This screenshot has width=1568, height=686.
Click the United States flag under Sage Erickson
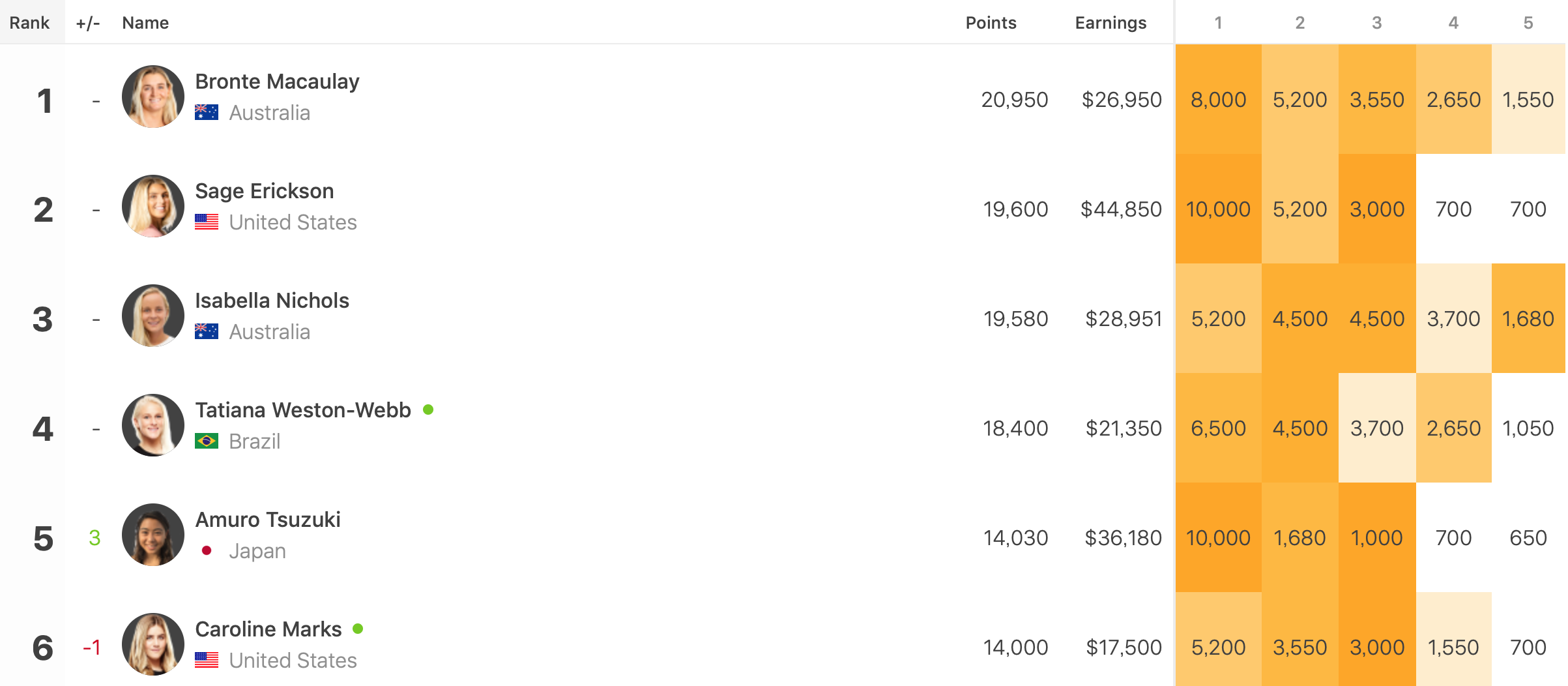207,222
